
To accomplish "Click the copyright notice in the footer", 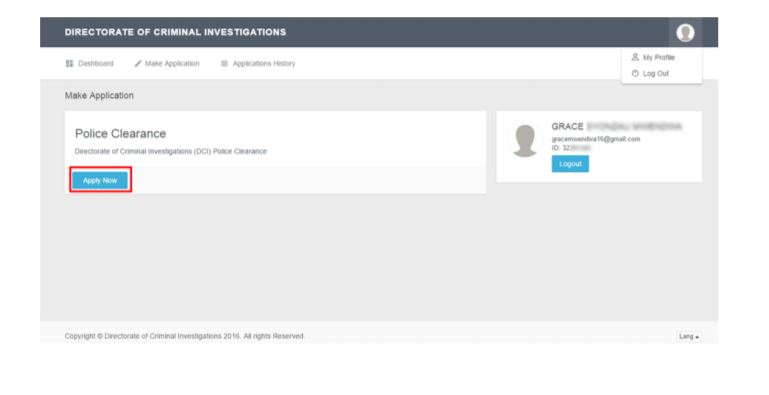I will click(x=184, y=336).
